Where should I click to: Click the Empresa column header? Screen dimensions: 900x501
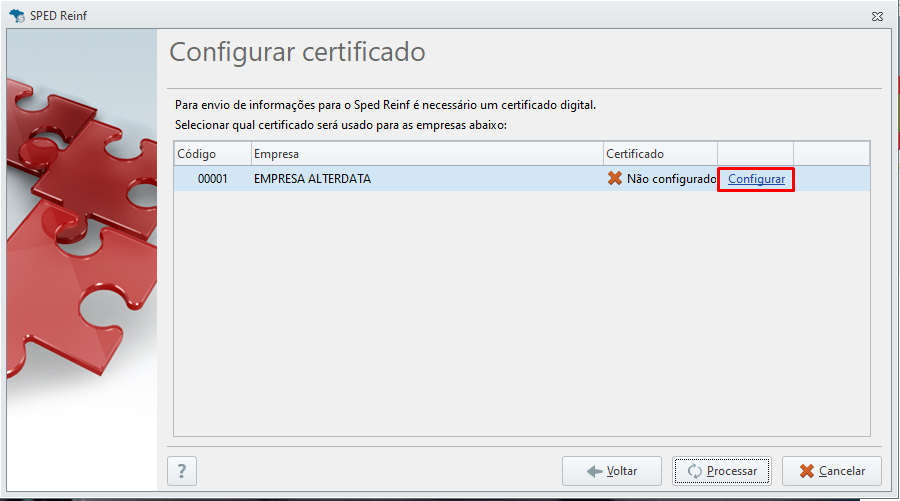427,154
